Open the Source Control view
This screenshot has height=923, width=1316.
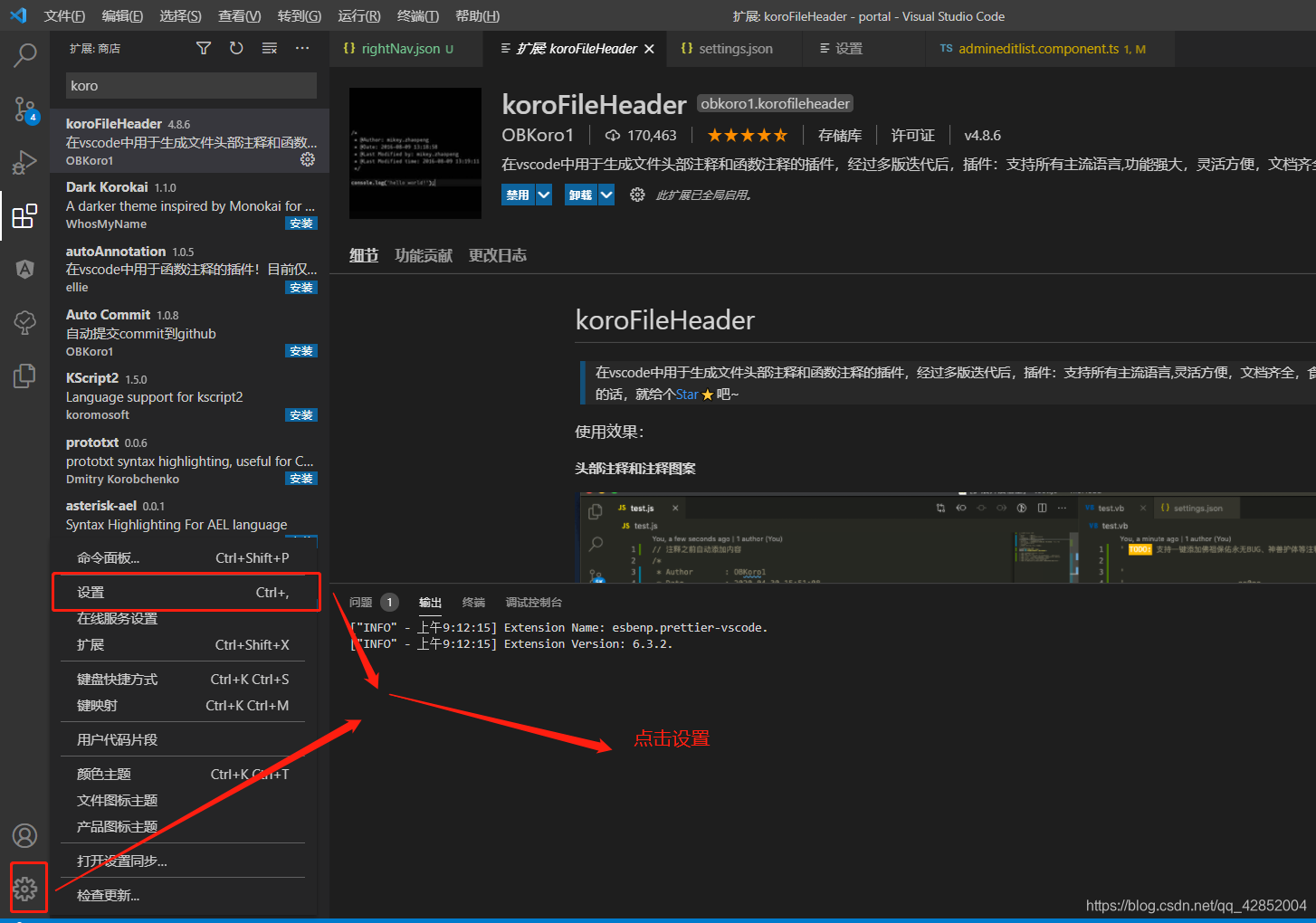point(25,110)
